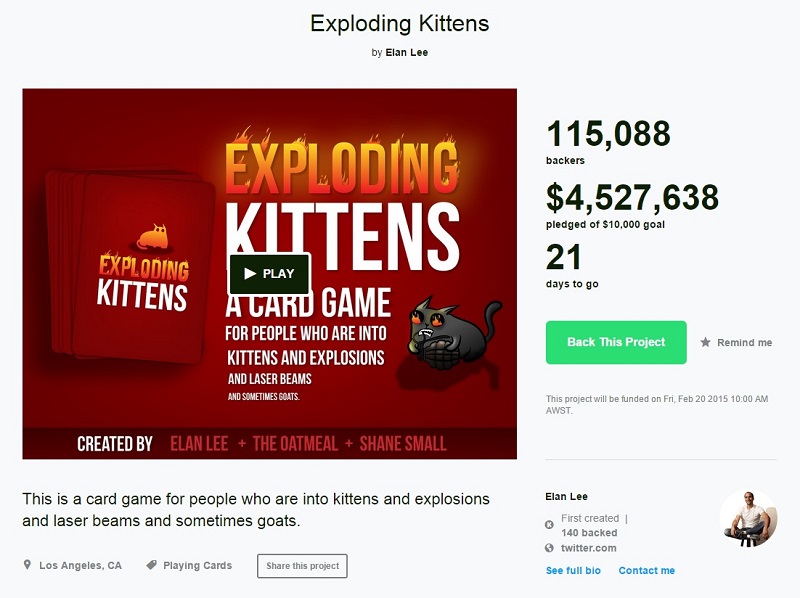Open the Los Angeles, CA location link
The width and height of the screenshot is (800, 598).
[80, 565]
